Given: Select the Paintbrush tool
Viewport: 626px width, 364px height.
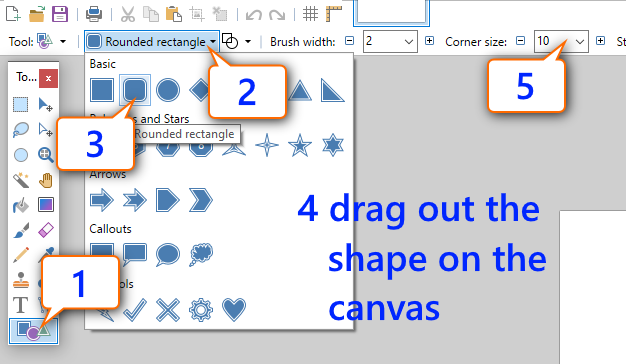Looking at the screenshot, I should 21,230.
